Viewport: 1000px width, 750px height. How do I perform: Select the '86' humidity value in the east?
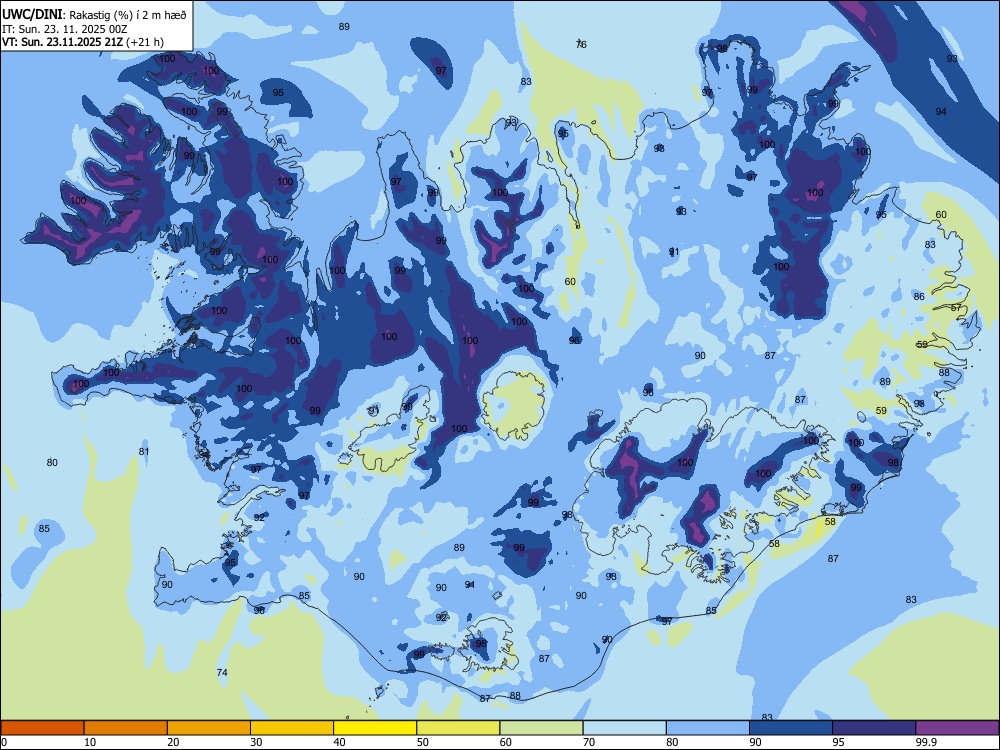pos(919,297)
